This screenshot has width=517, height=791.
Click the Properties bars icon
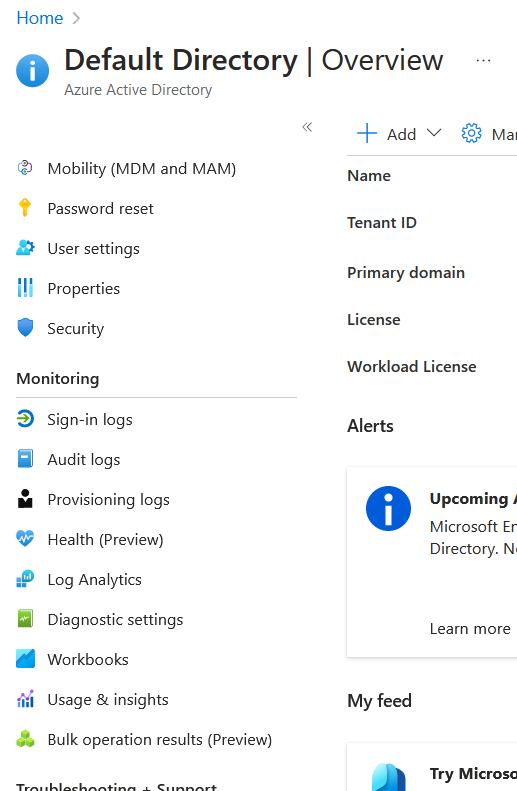coord(25,288)
